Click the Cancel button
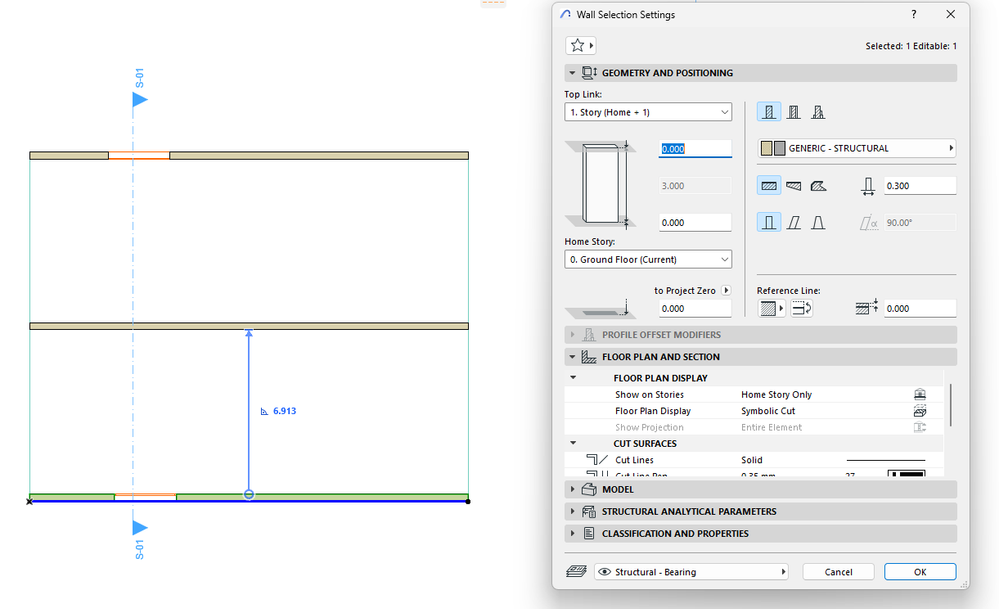Viewport: 999px width, 609px height. [x=838, y=571]
